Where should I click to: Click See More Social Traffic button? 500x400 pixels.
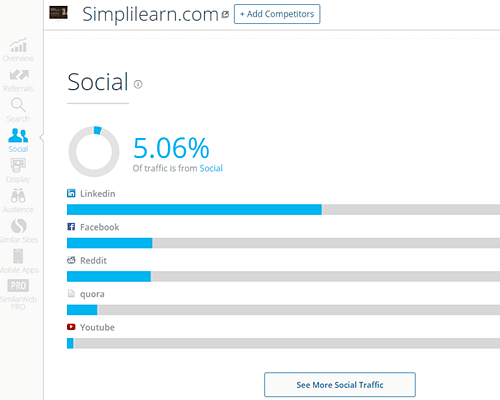pyautogui.click(x=340, y=385)
